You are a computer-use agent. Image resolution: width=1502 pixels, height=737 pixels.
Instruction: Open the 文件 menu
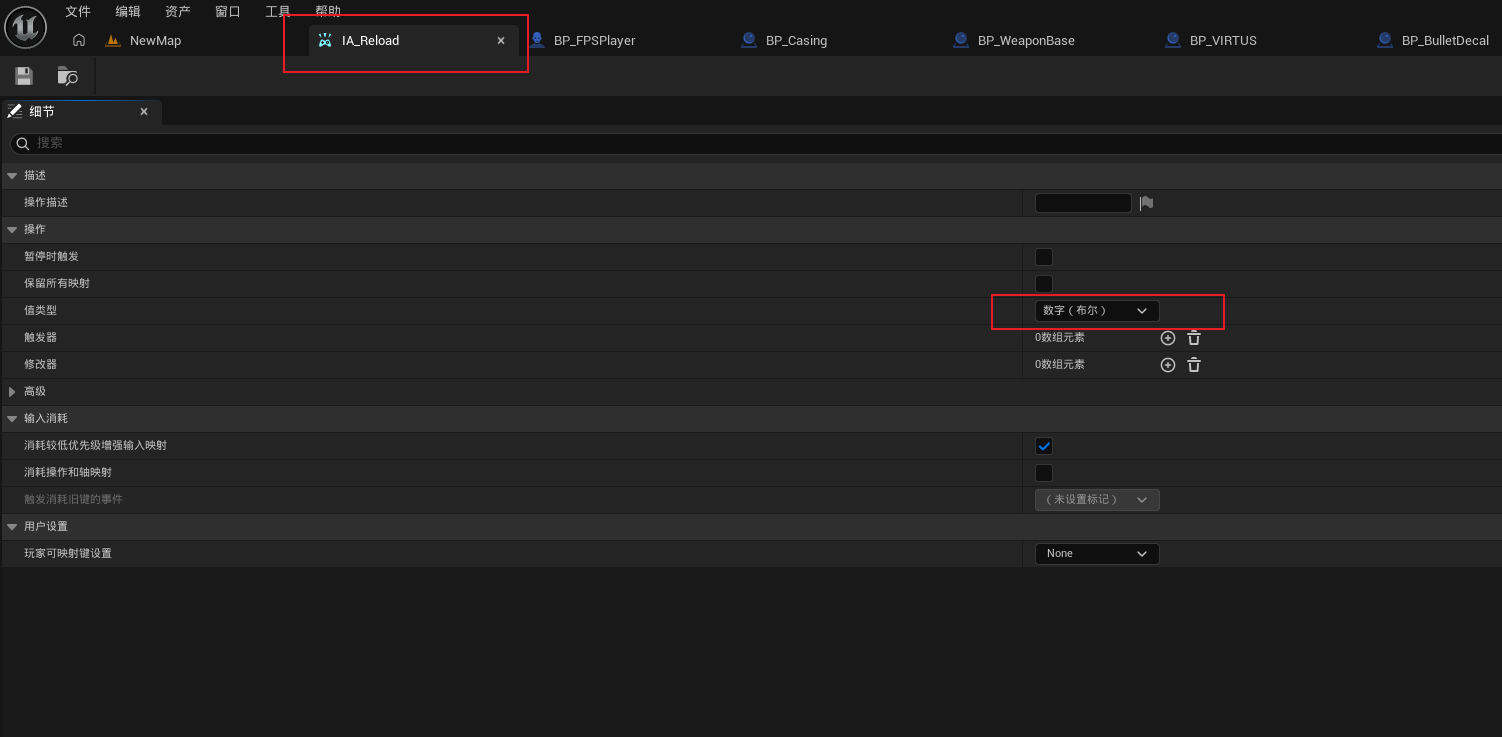point(78,12)
